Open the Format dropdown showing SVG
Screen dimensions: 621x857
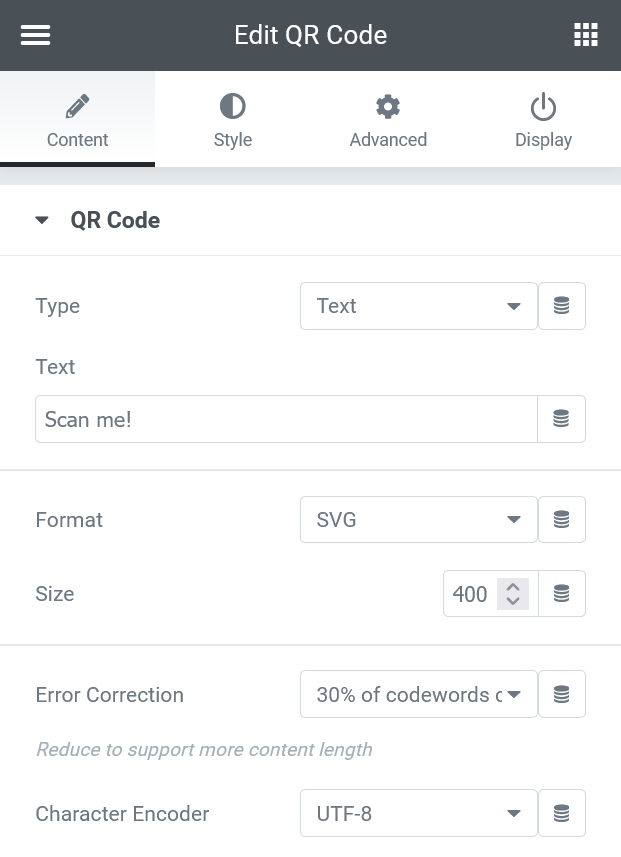click(x=419, y=520)
